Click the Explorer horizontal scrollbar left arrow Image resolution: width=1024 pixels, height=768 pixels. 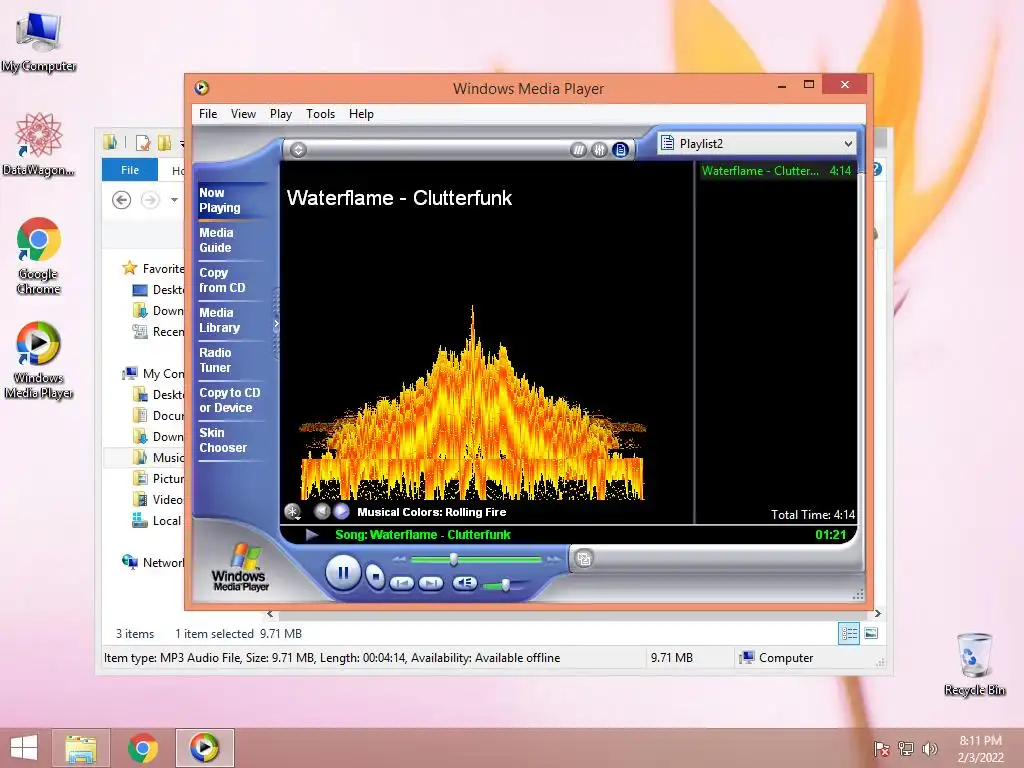click(x=270, y=614)
